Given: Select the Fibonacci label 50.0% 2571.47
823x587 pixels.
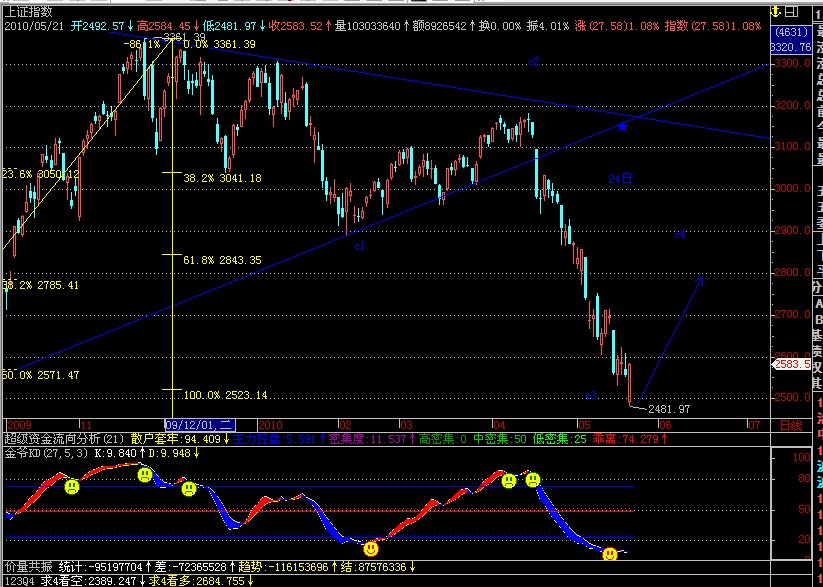Looking at the screenshot, I should (x=41, y=375).
